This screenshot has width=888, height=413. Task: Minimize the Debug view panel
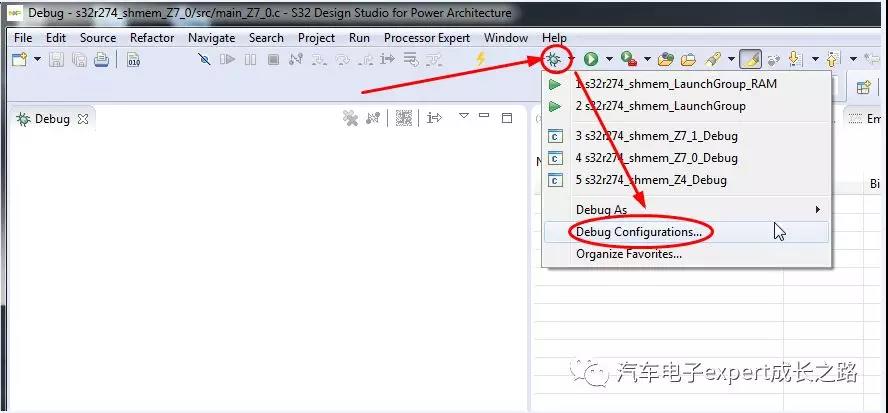(x=484, y=117)
